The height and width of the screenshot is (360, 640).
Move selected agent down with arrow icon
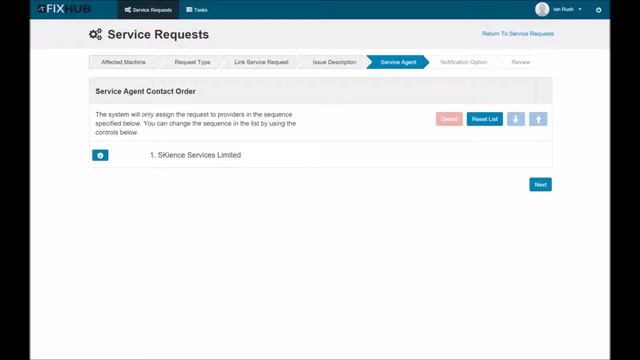[516, 119]
